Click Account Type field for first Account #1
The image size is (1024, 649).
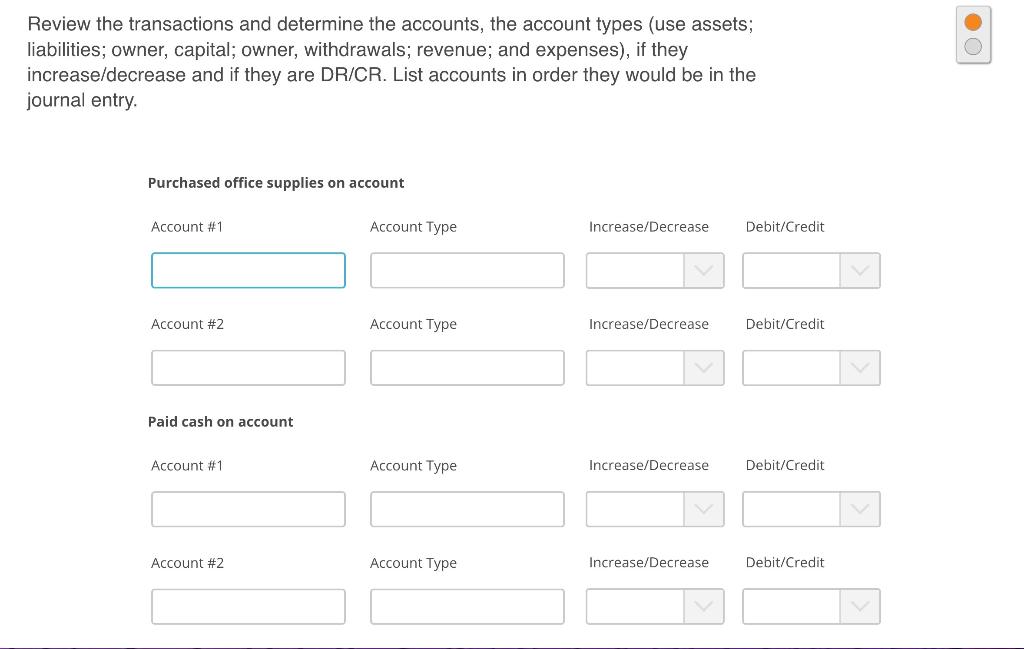click(x=467, y=270)
